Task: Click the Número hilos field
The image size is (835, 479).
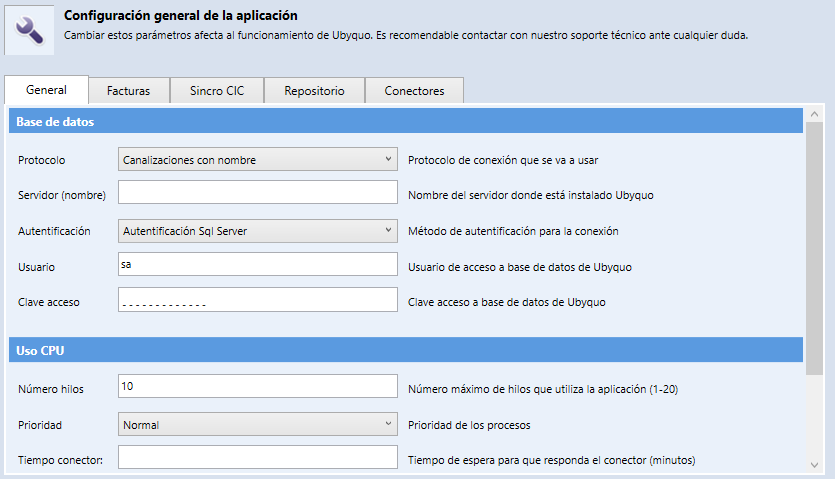Action: coord(258,386)
